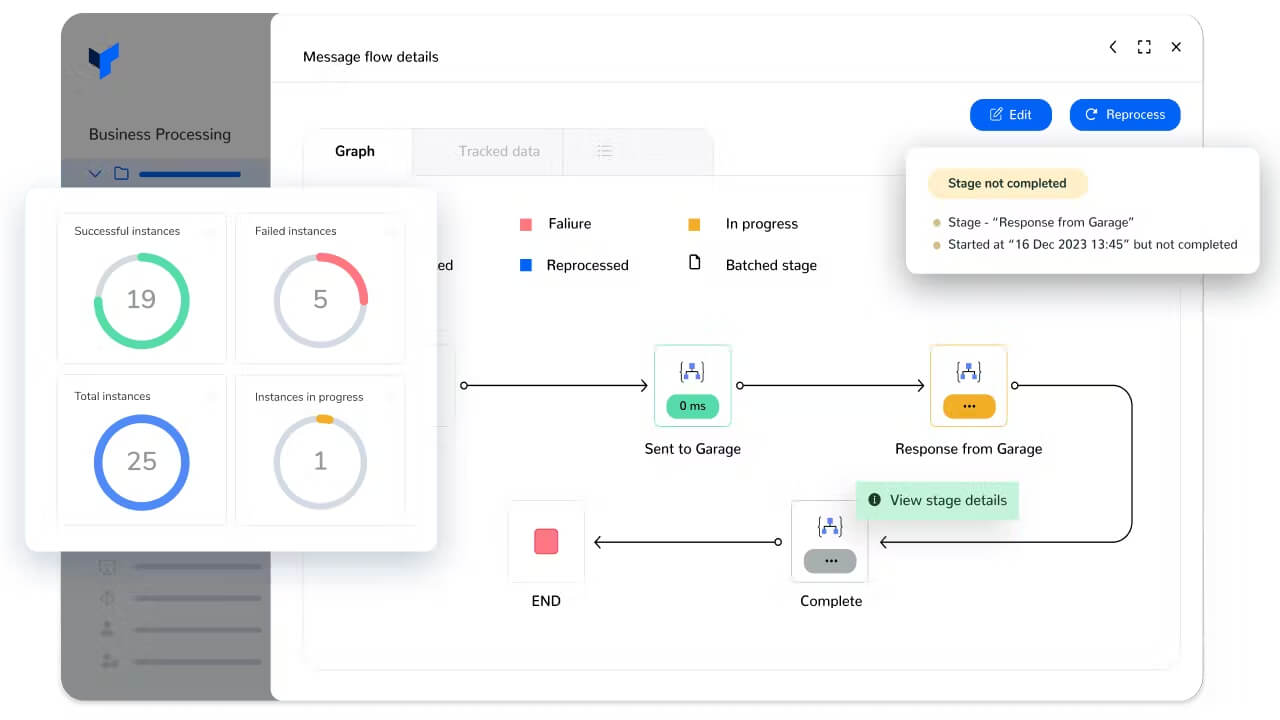Click the red END stop node
Screen dimensions: 1280x720
(x=546, y=541)
